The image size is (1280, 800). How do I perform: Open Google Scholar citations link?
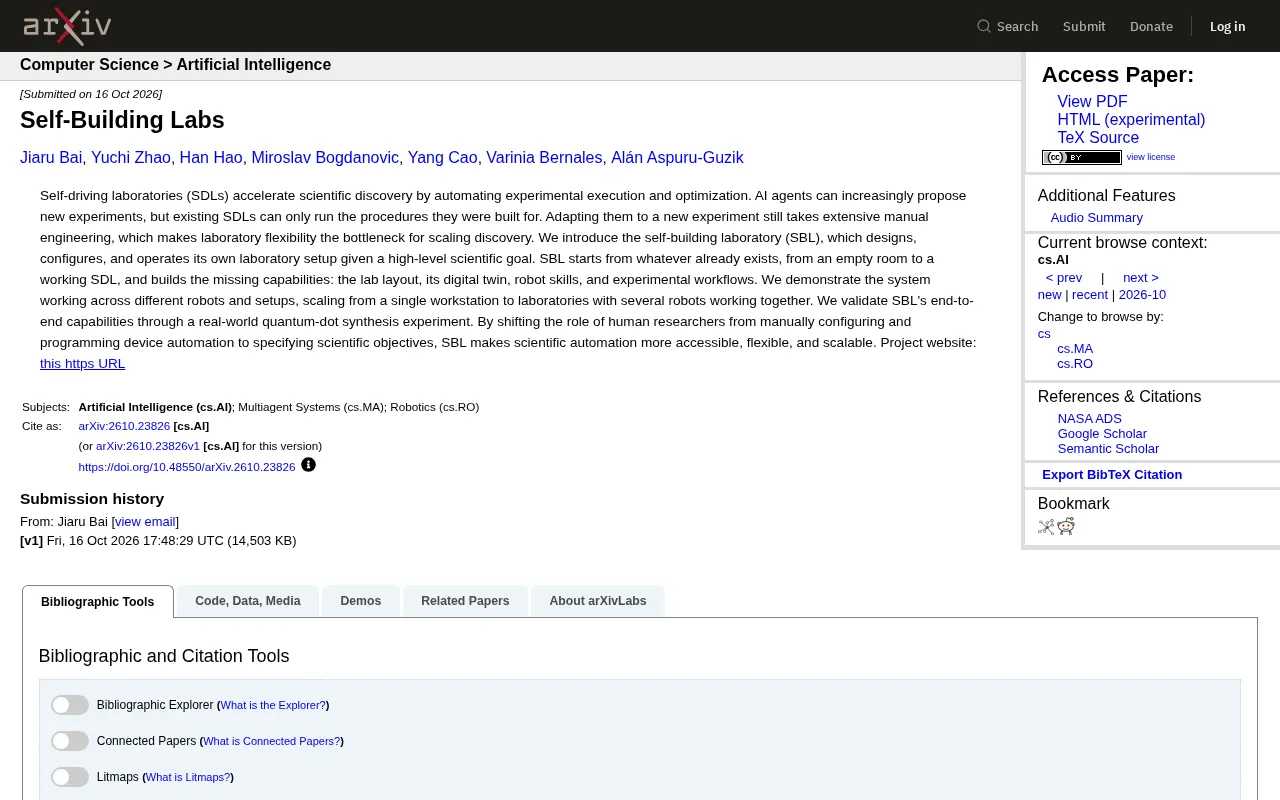[x=1102, y=434]
